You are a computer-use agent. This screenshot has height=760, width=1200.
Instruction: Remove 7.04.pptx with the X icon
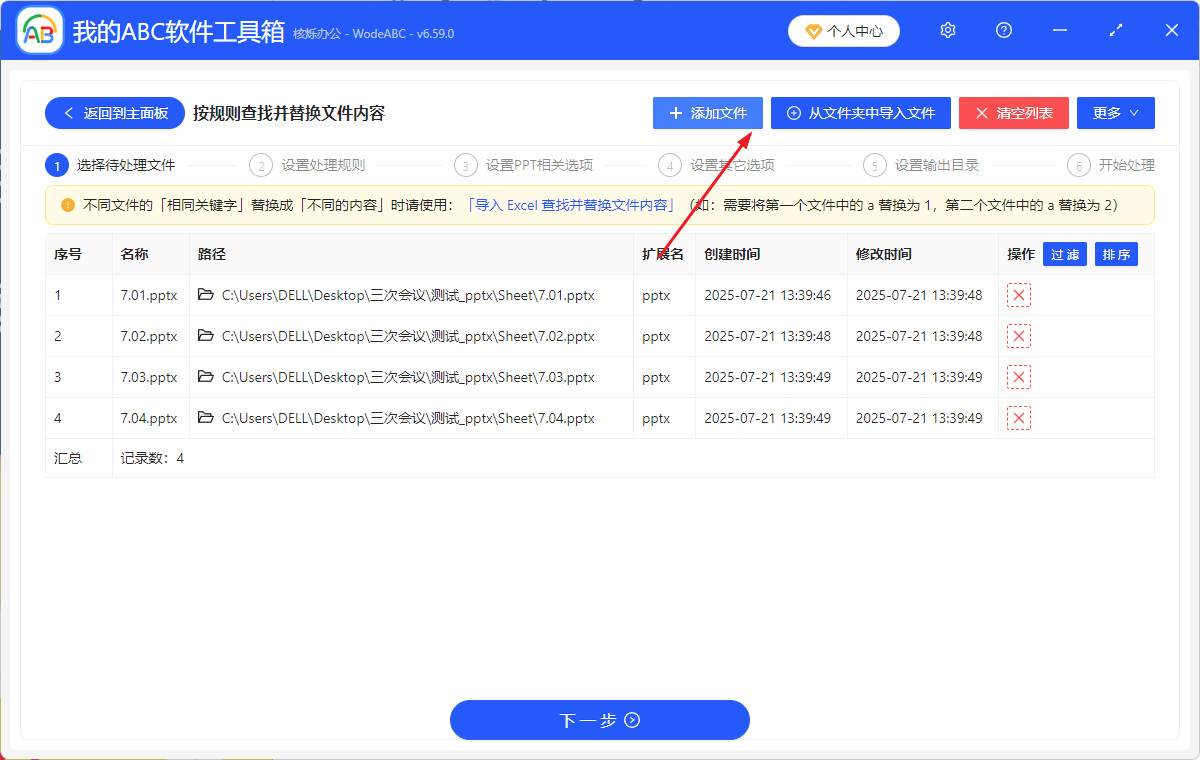pyautogui.click(x=1018, y=418)
